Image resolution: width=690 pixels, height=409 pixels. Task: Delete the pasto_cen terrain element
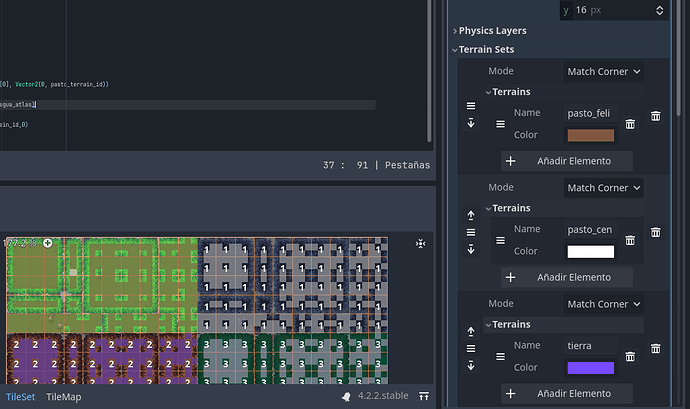[x=630, y=240]
